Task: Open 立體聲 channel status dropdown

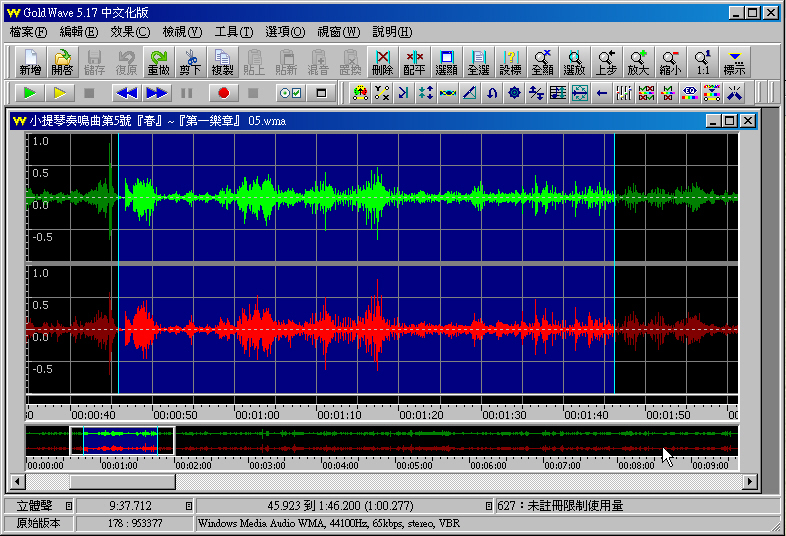Action: tap(70, 506)
